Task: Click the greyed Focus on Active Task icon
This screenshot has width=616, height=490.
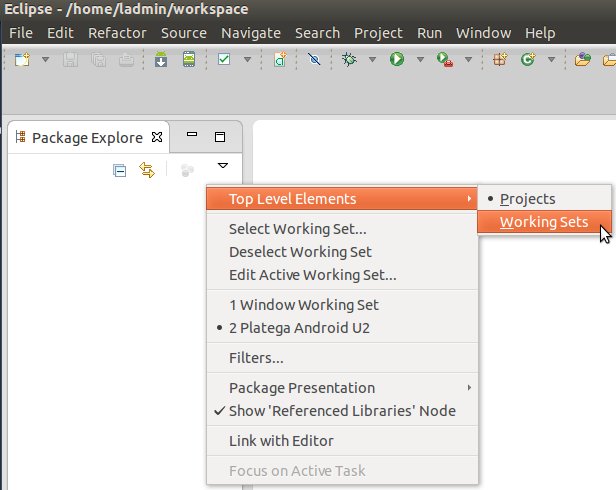Action: (x=187, y=171)
